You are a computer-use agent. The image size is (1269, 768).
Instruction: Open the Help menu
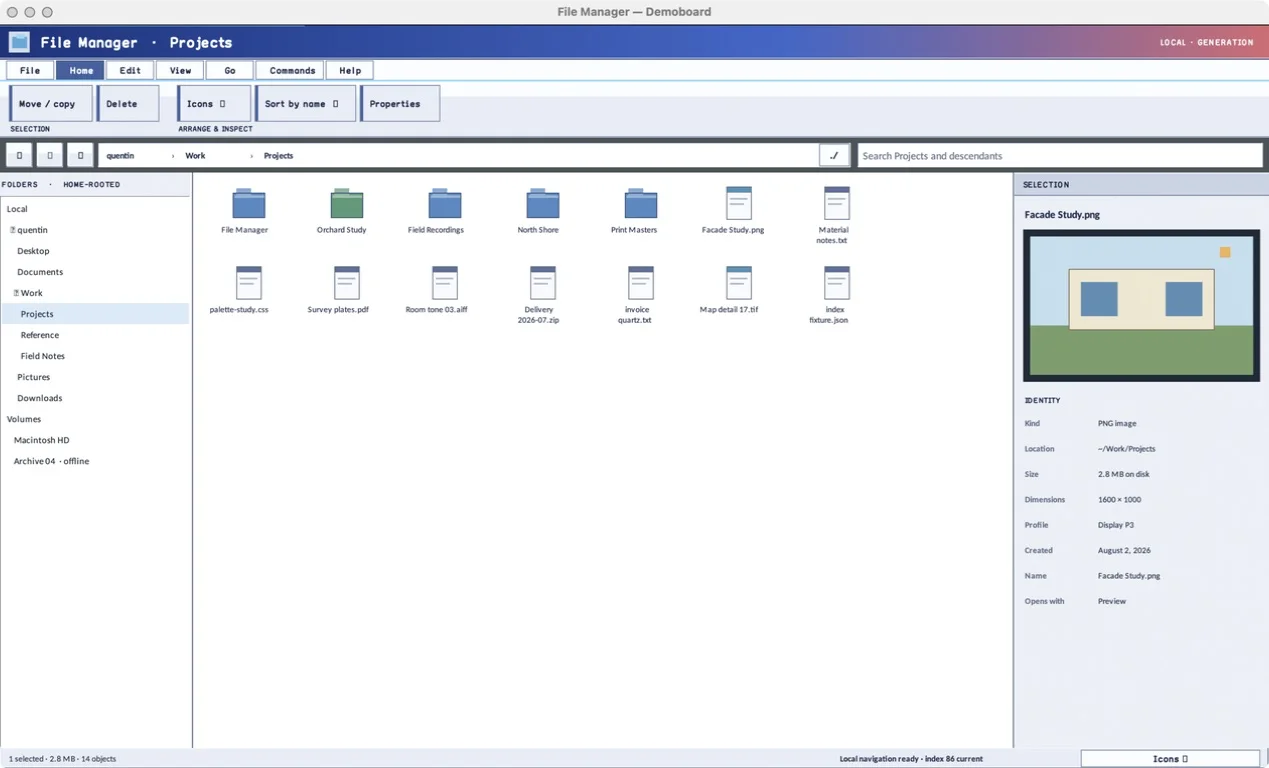click(x=350, y=70)
